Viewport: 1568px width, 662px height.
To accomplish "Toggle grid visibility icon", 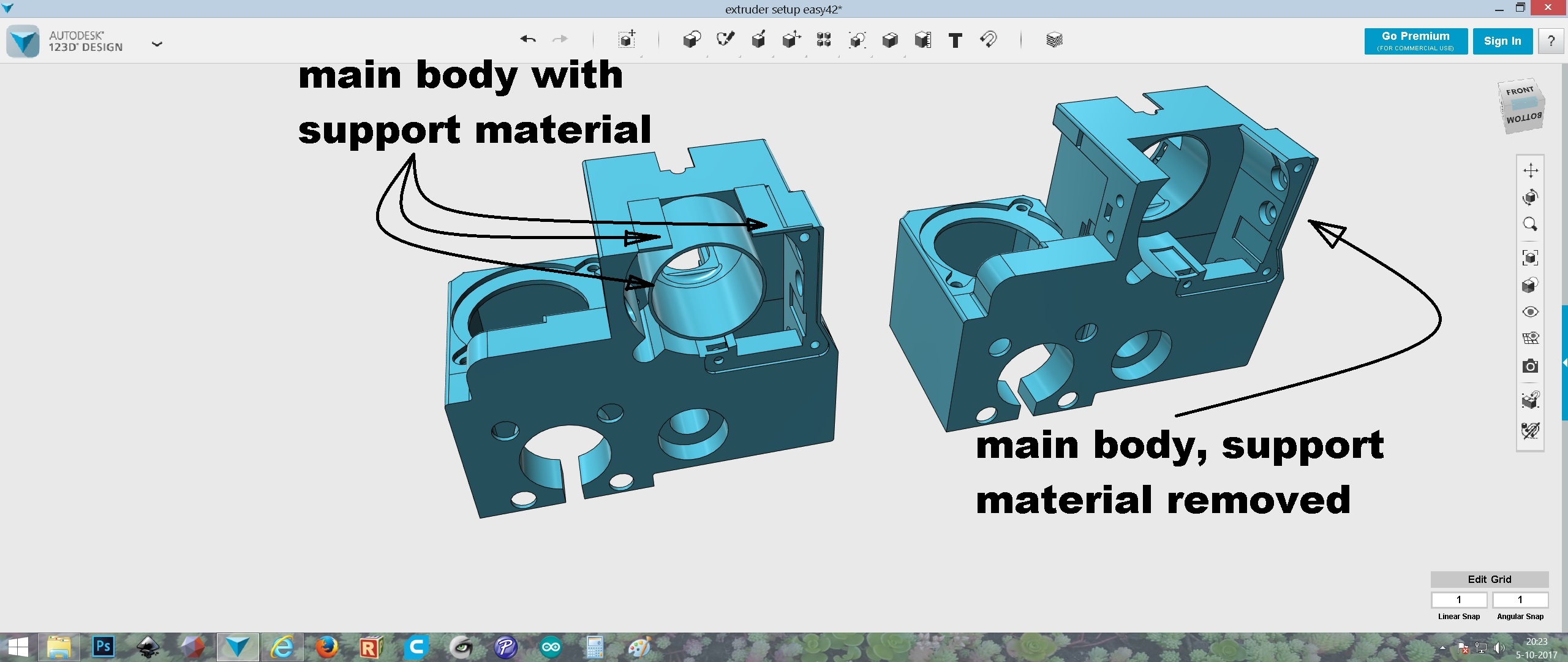I will [1530, 338].
